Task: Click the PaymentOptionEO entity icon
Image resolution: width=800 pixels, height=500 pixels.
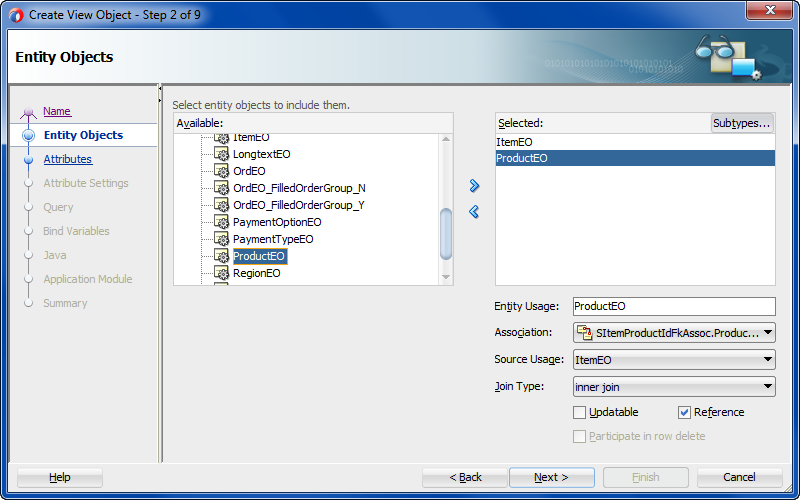Action: [x=221, y=222]
